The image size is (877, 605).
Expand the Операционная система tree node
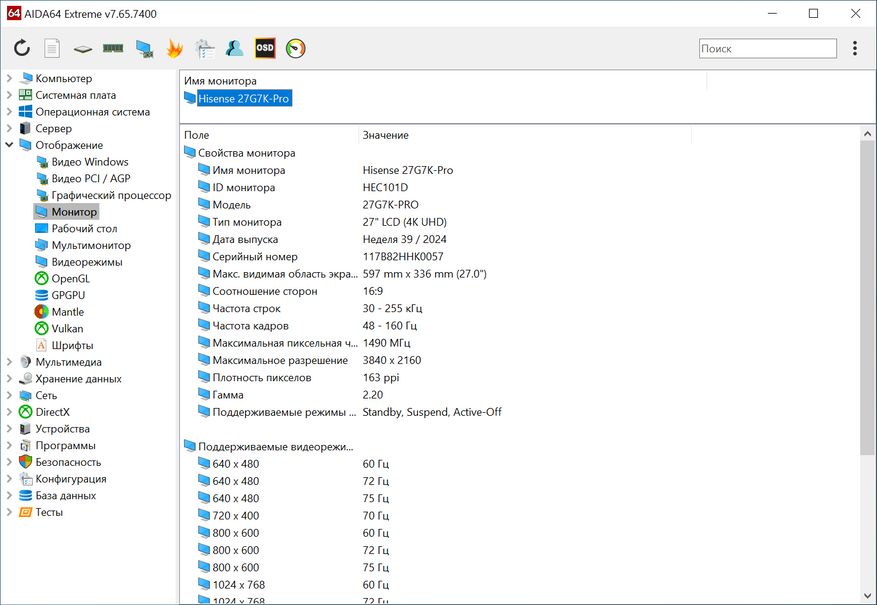point(9,112)
